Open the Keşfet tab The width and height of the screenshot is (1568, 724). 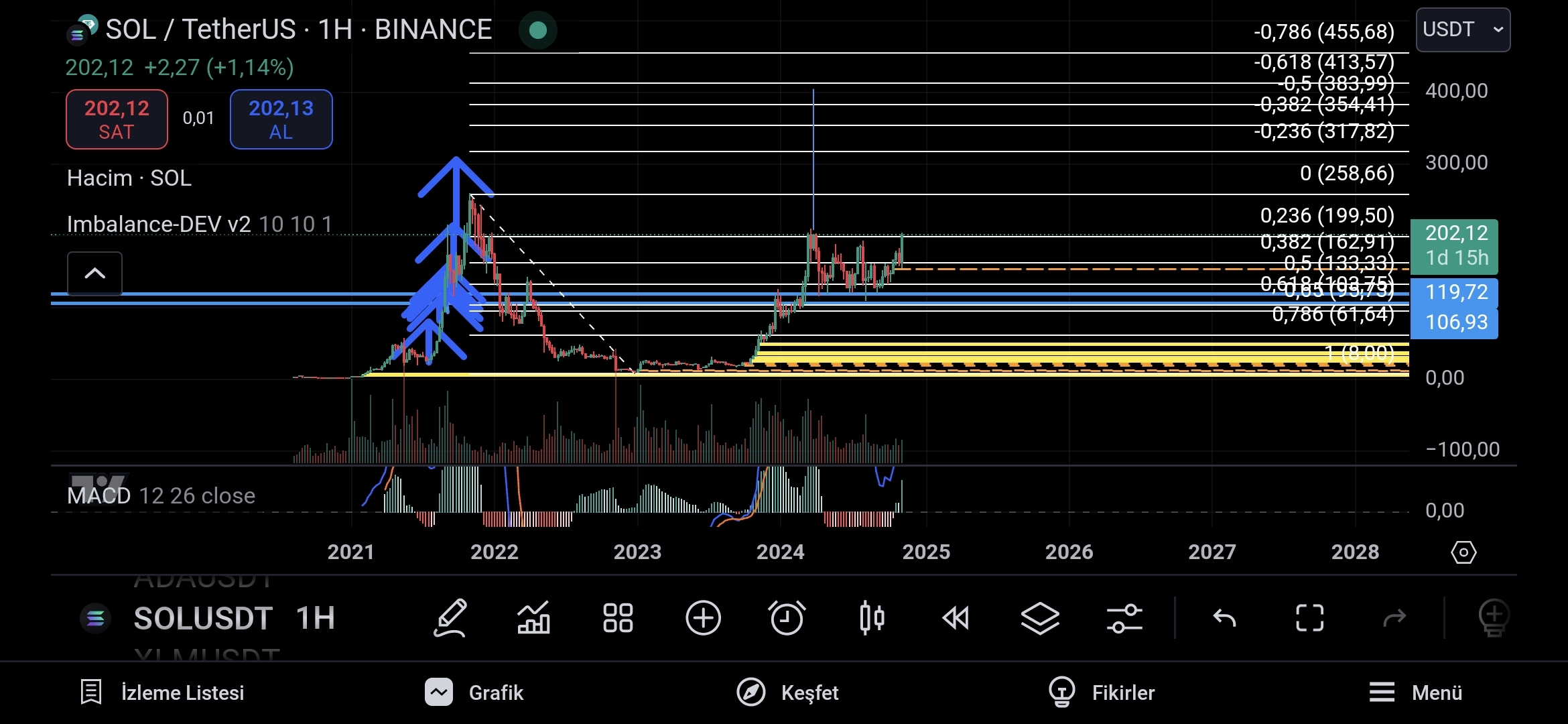[787, 692]
